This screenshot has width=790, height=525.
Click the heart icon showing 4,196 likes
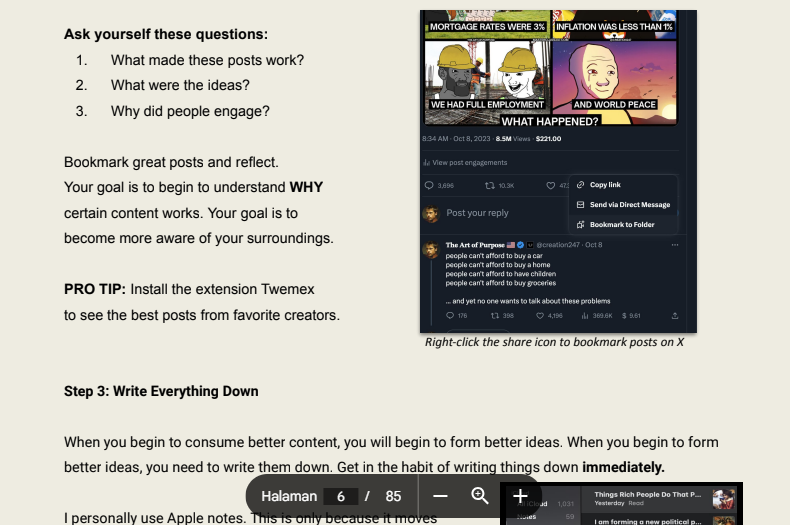pyautogui.click(x=541, y=316)
